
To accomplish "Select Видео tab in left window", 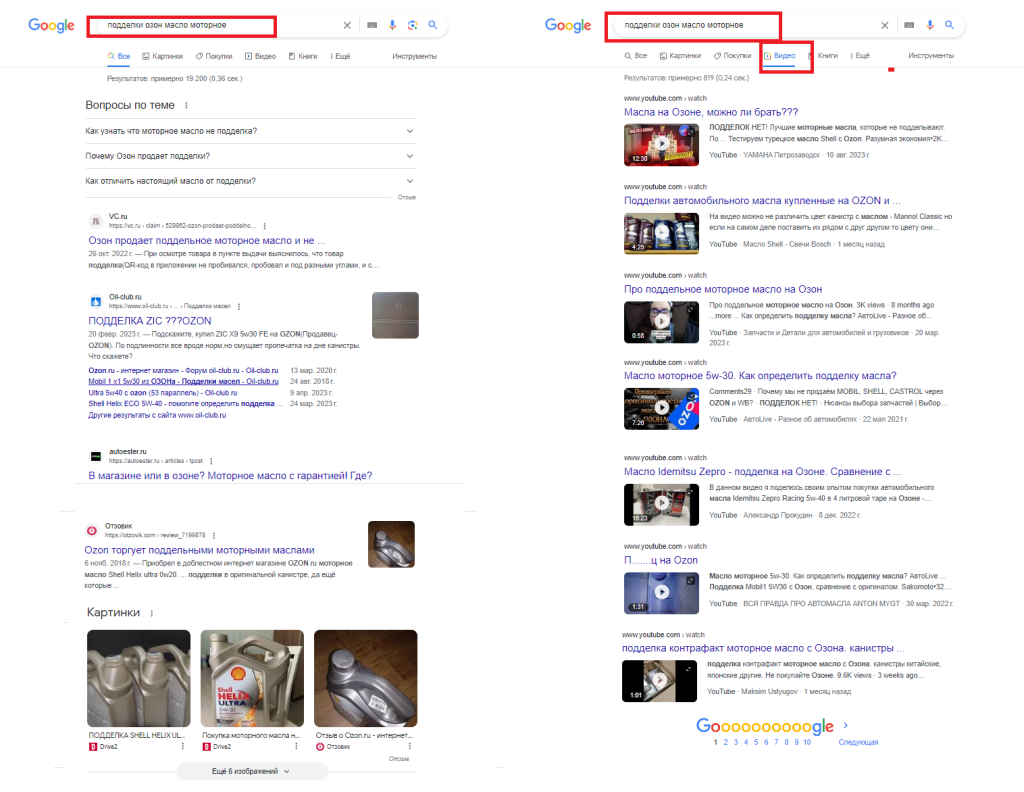I will click(261, 56).
